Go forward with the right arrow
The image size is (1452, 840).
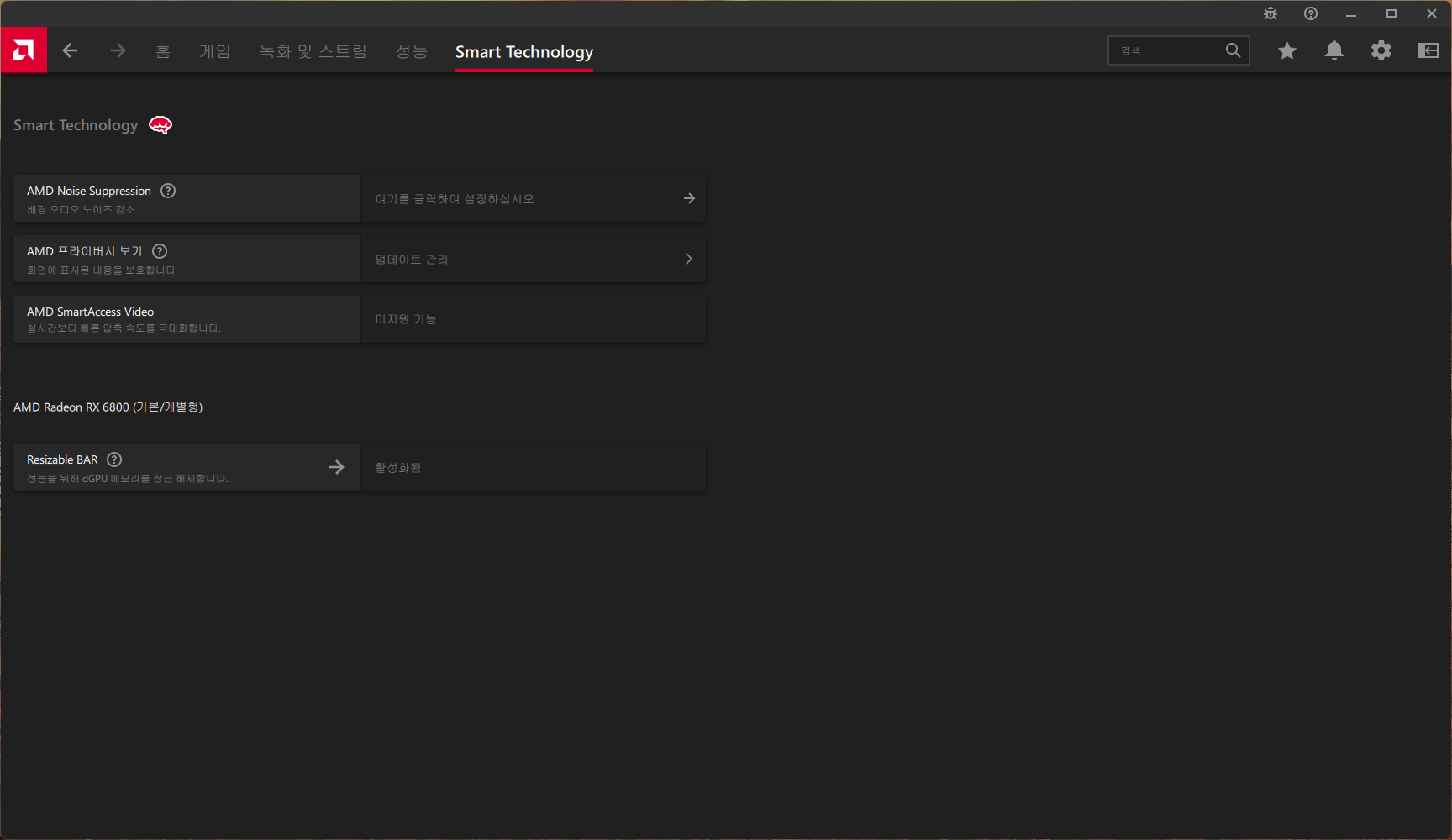pyautogui.click(x=118, y=51)
